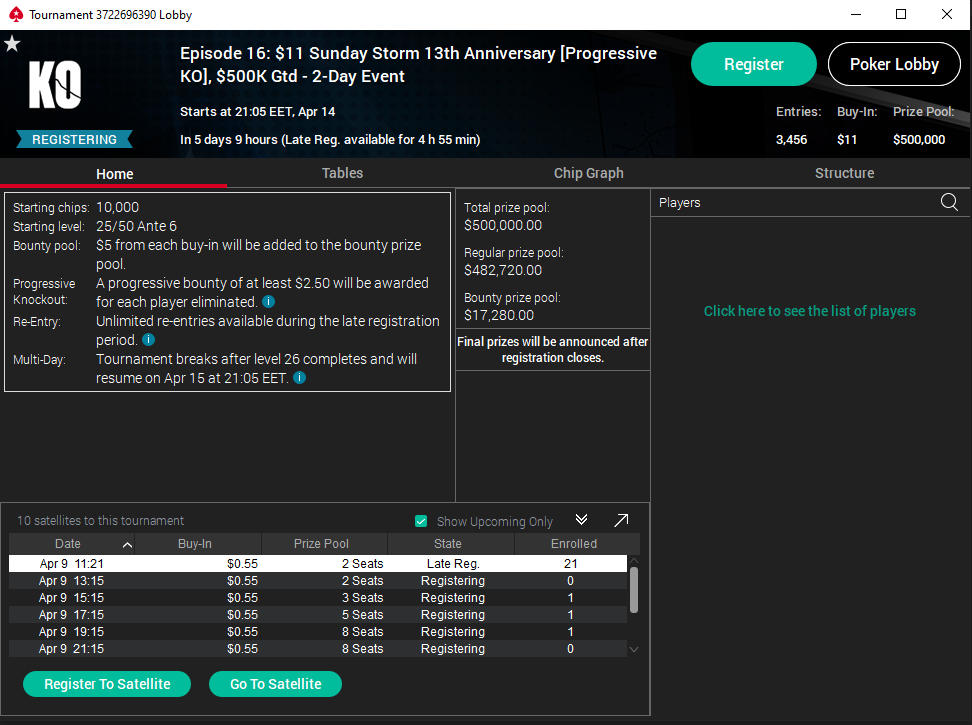Viewport: 972px width, 725px height.
Task: Click Go To Satellite button
Action: point(275,683)
